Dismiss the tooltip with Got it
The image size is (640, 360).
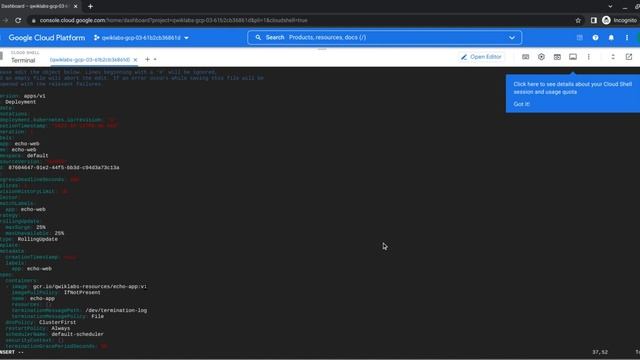tap(521, 104)
